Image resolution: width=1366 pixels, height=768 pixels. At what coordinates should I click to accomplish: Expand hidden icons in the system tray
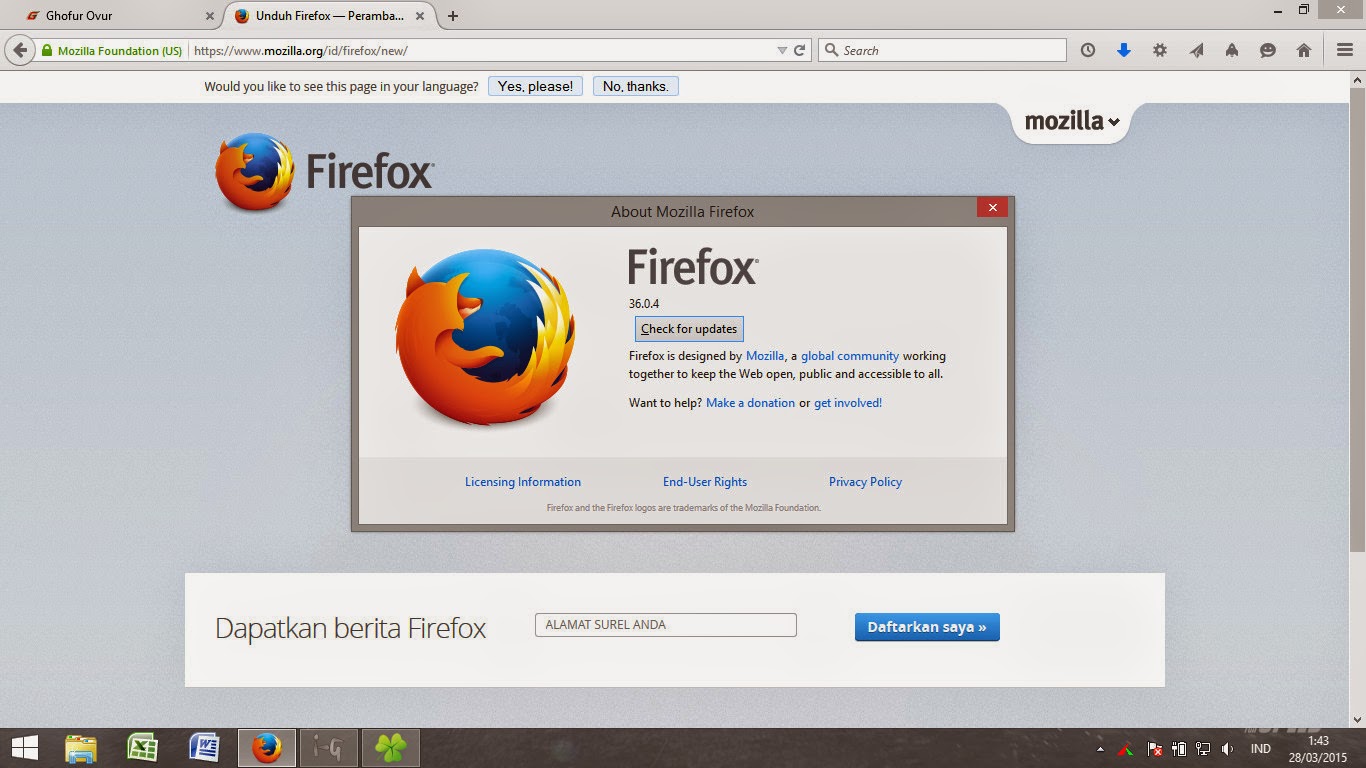coord(1101,748)
